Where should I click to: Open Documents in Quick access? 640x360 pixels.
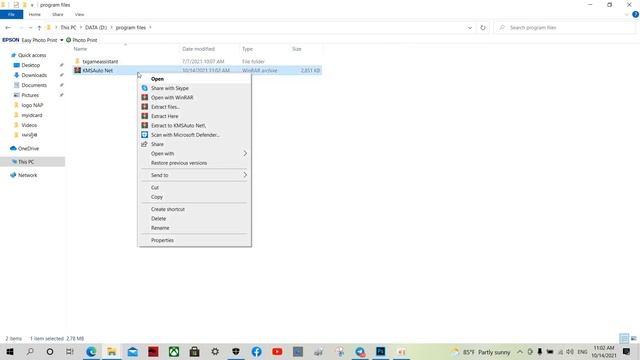(x=34, y=85)
